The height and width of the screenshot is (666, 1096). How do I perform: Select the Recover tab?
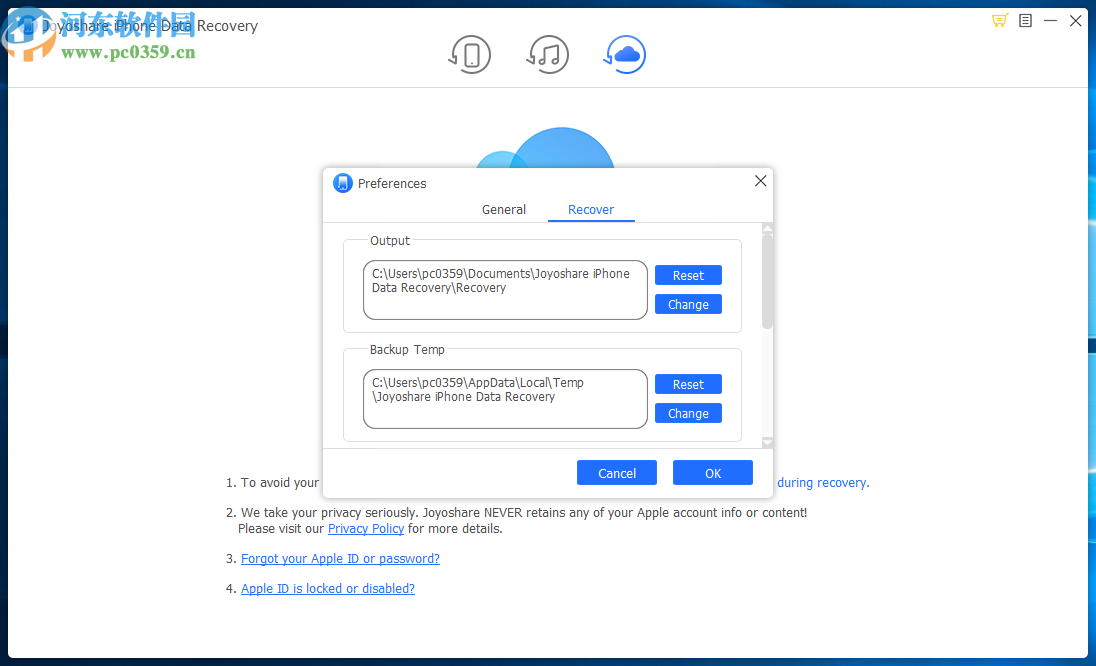(591, 210)
